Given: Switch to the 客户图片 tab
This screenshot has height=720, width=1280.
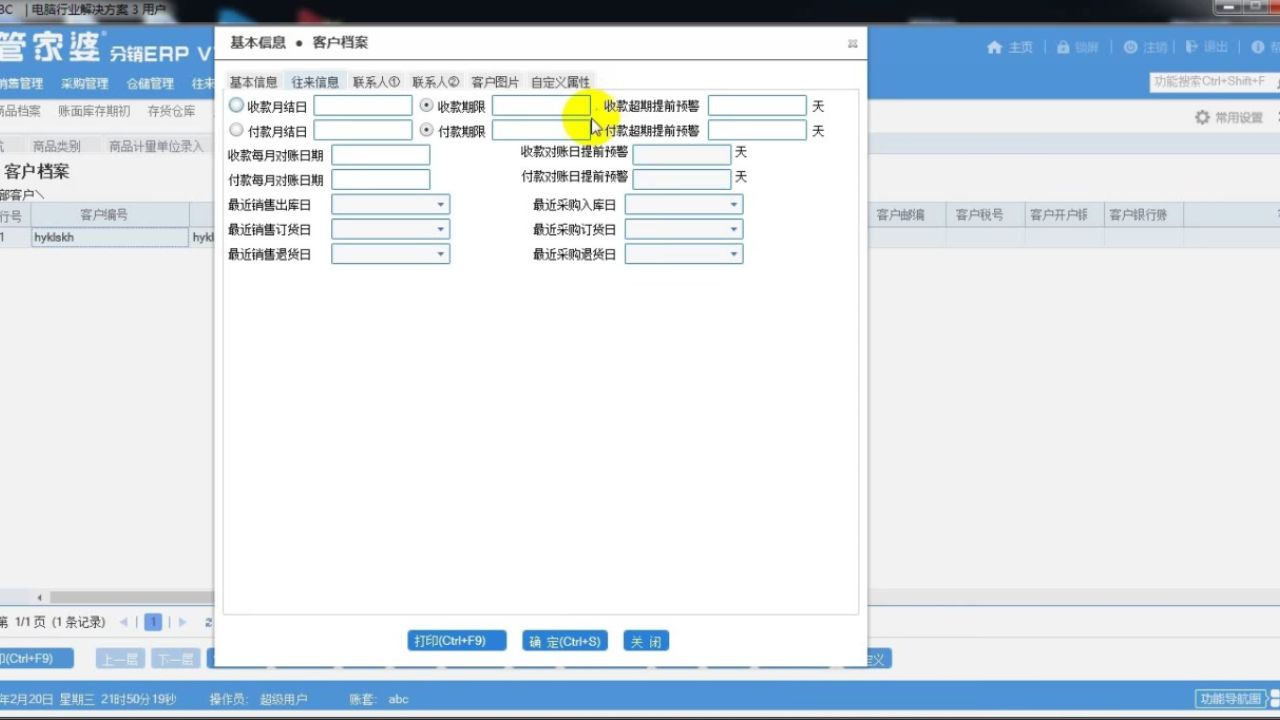Looking at the screenshot, I should (495, 82).
